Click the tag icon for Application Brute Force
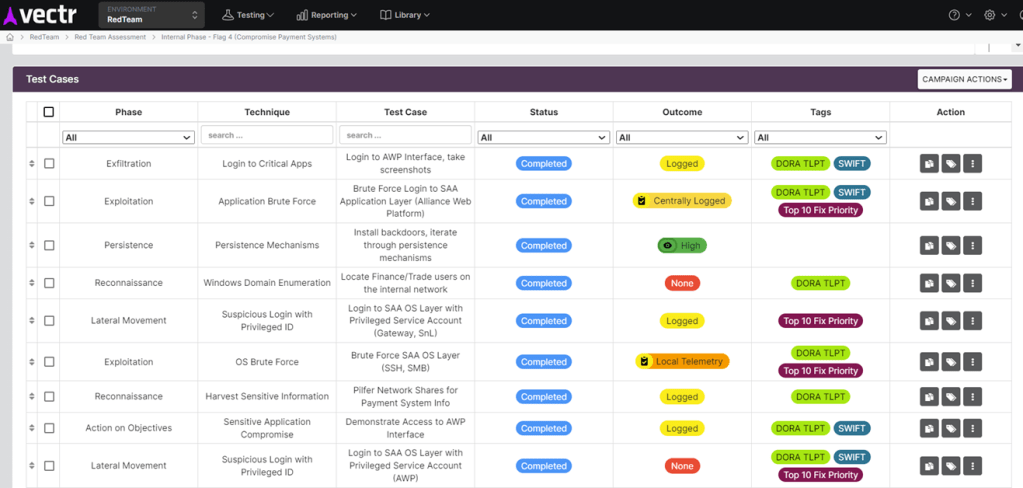1023x488 pixels. [x=951, y=202]
